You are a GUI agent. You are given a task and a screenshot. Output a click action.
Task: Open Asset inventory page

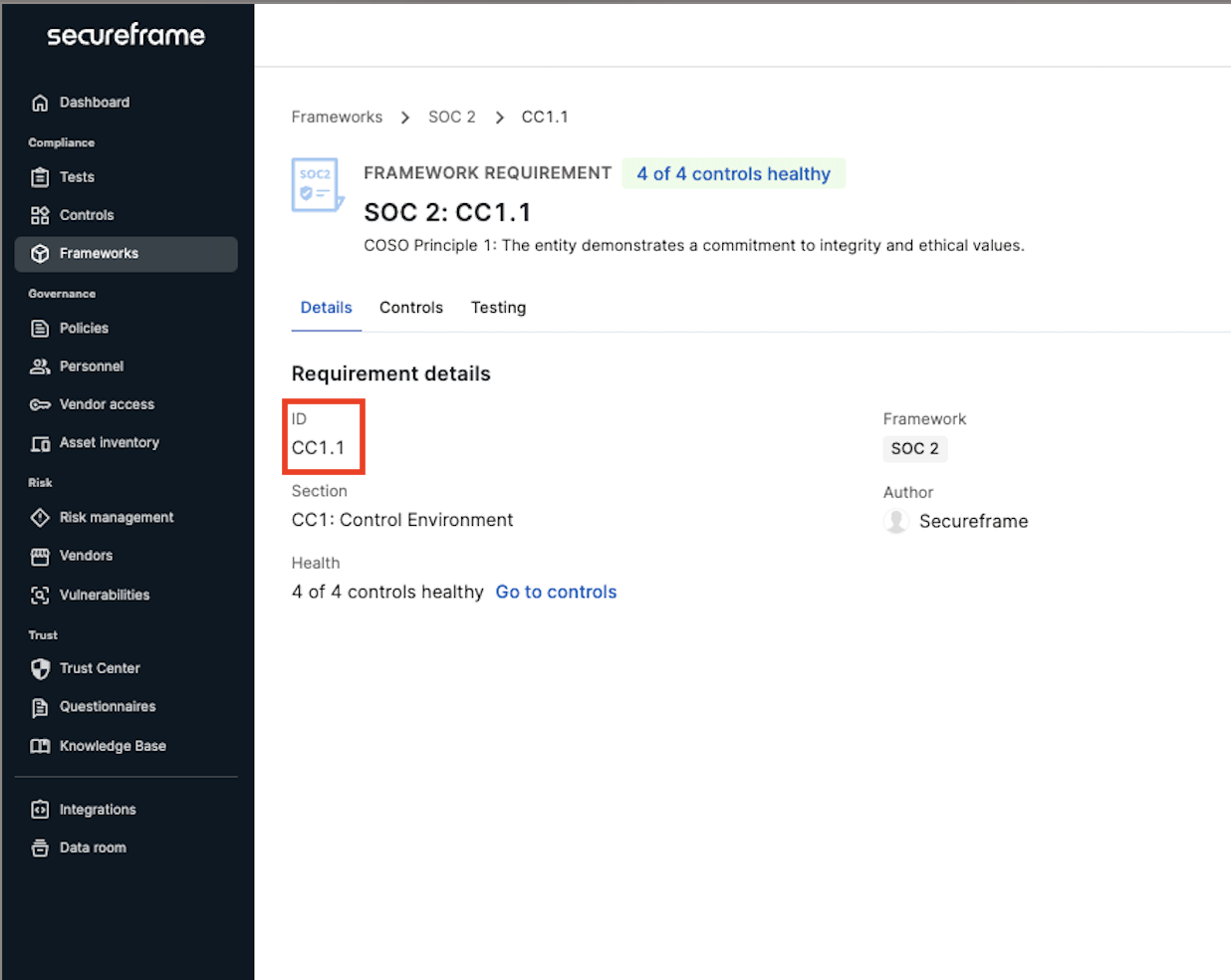[x=110, y=443]
